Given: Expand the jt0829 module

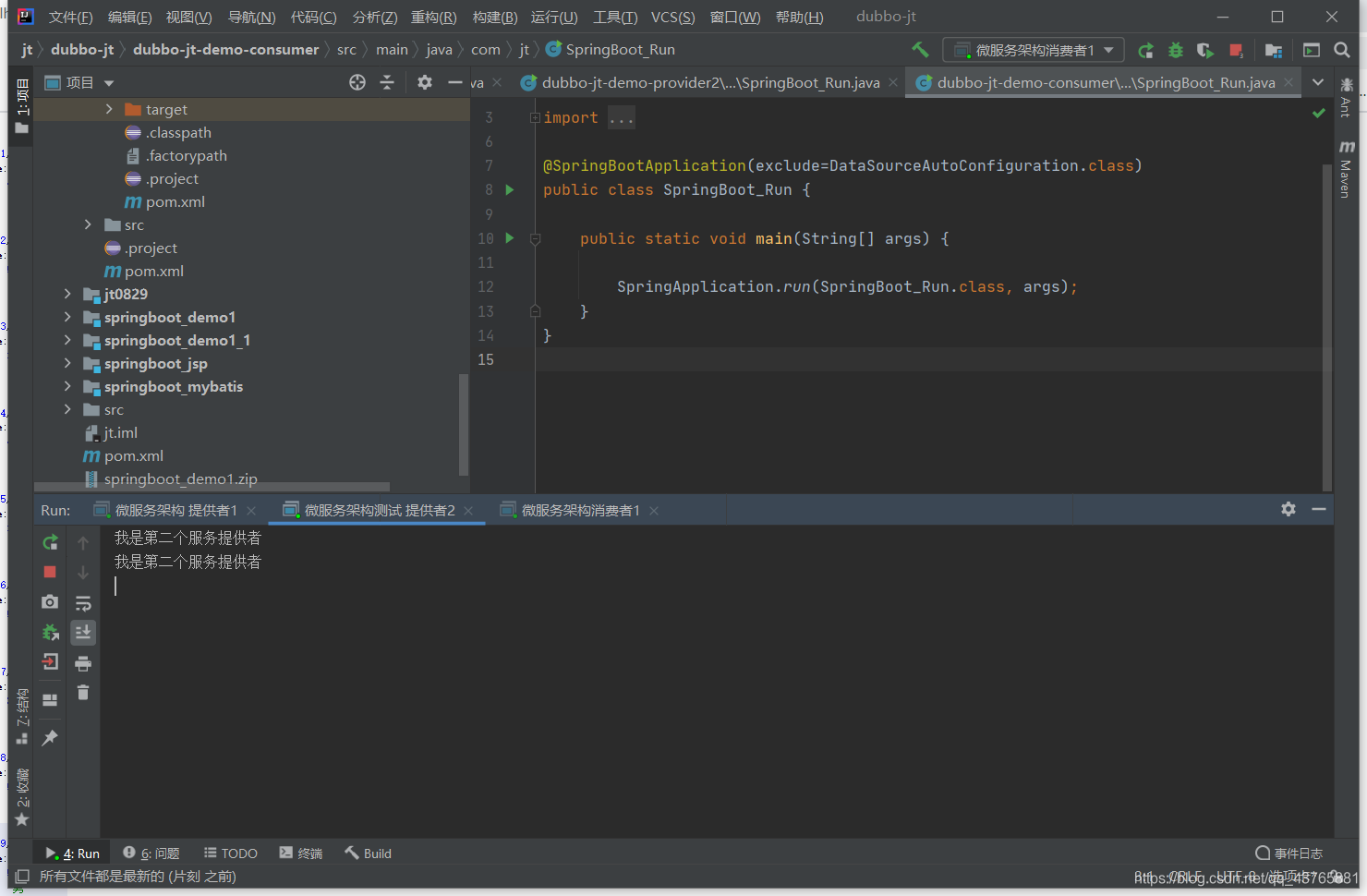Looking at the screenshot, I should tap(67, 294).
